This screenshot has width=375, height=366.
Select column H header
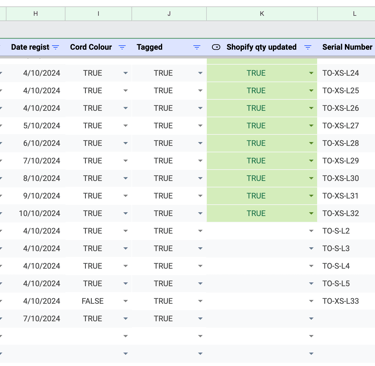[36, 14]
